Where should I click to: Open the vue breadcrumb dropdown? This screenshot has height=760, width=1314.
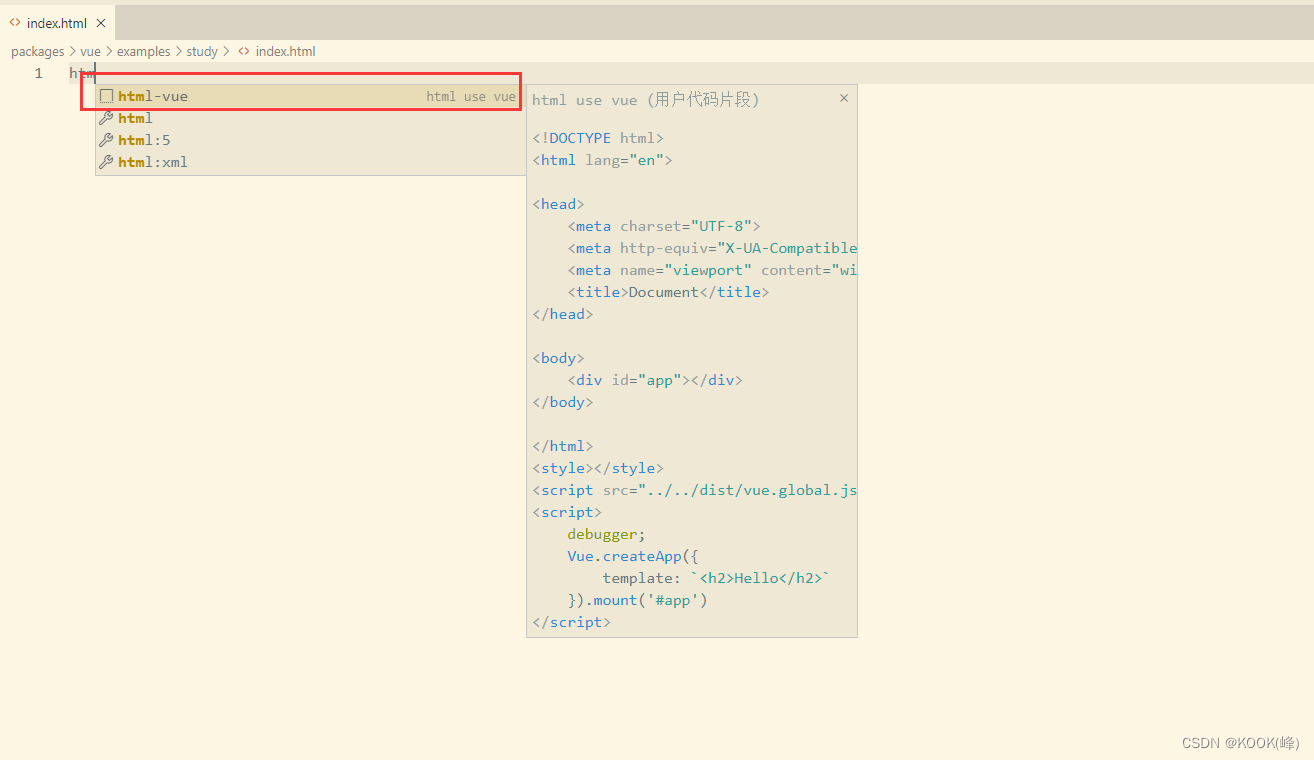click(x=90, y=51)
